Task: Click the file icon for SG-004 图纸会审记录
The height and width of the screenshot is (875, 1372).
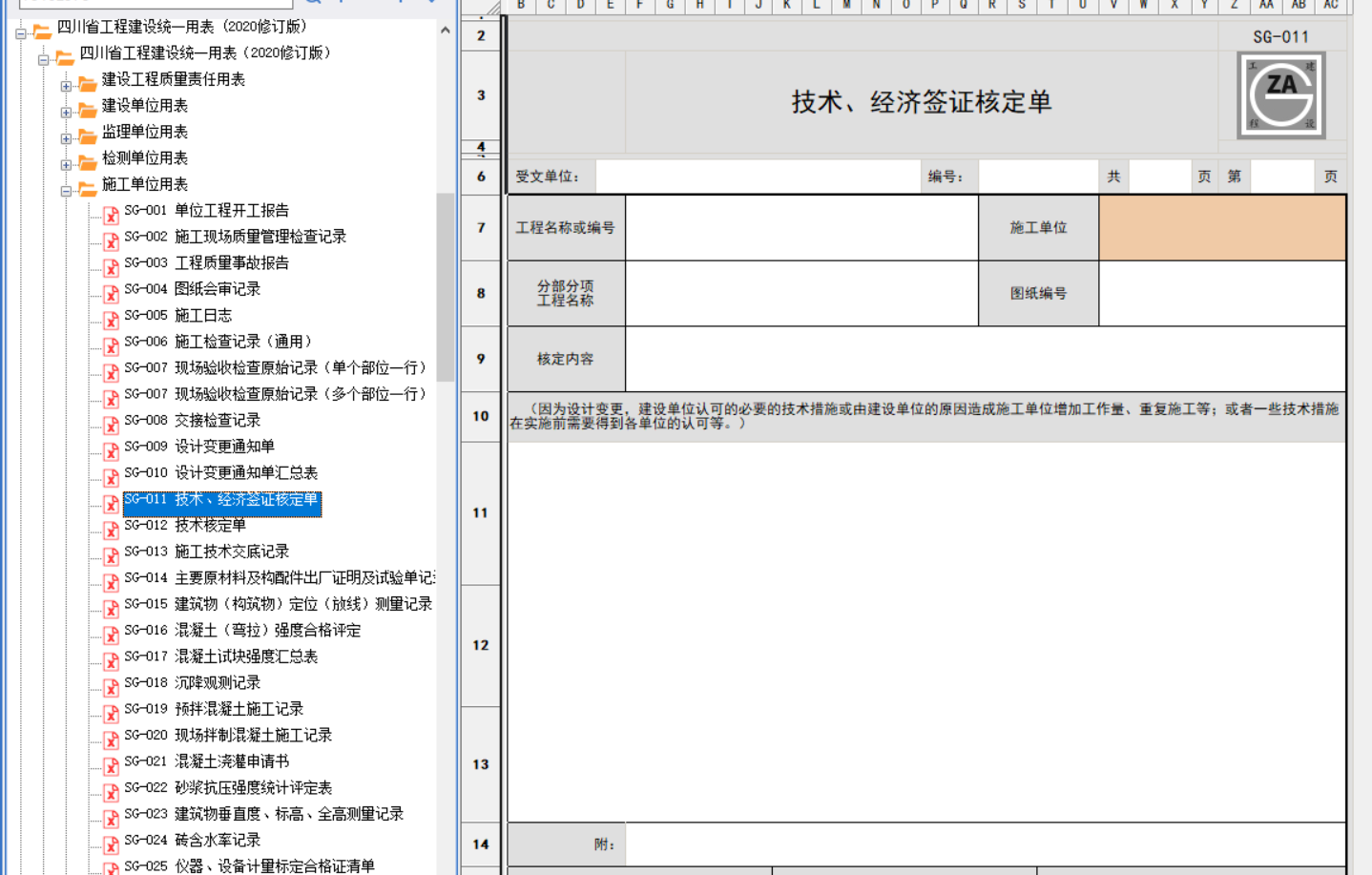Action: [111, 293]
